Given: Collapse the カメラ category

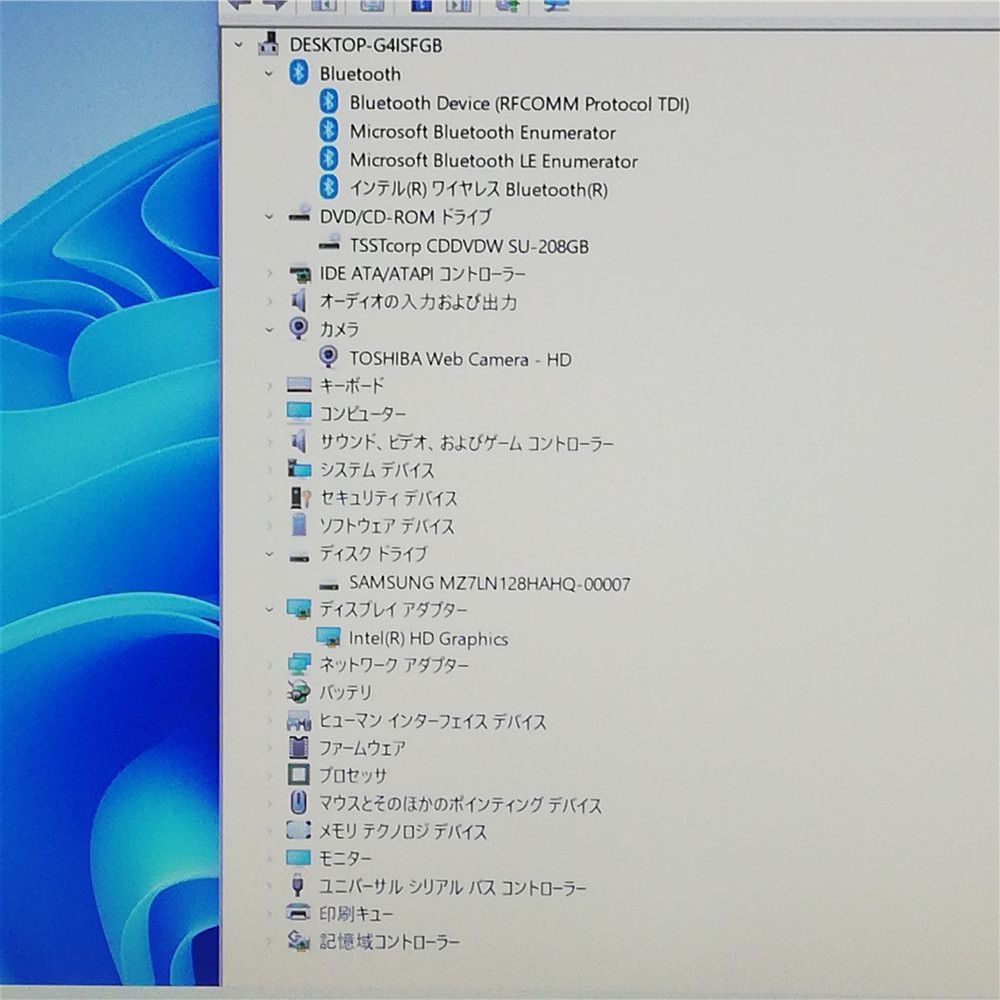Looking at the screenshot, I should pyautogui.click(x=268, y=330).
